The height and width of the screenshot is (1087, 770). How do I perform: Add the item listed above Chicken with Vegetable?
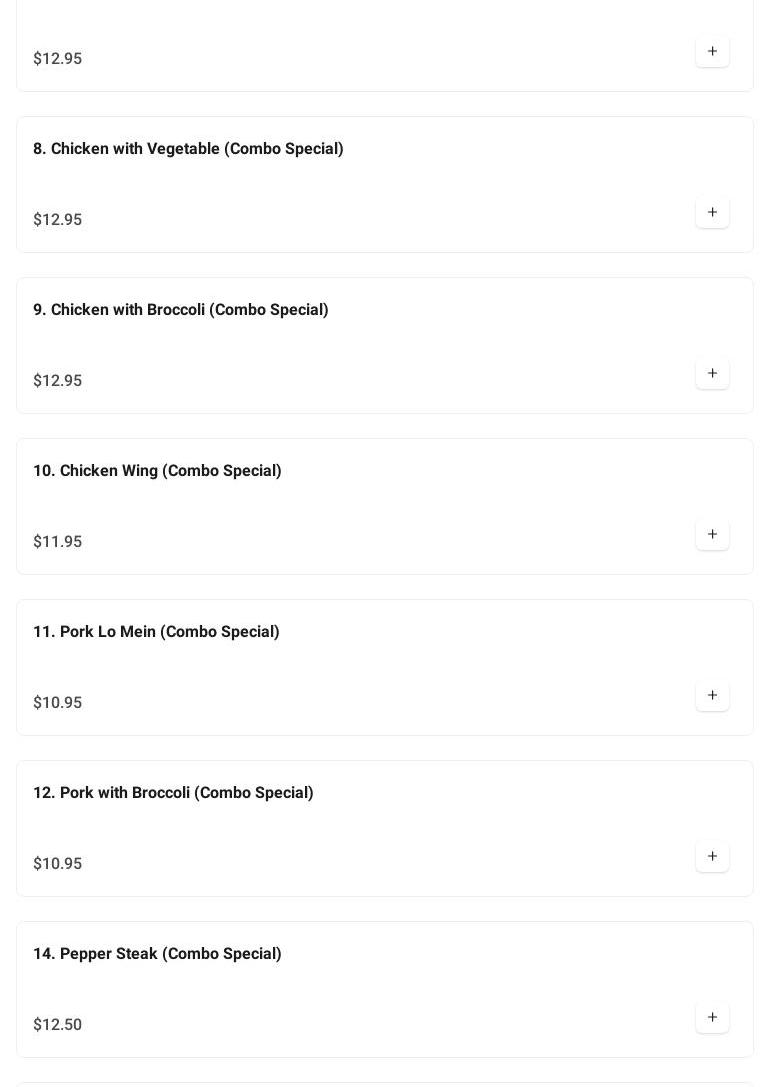(712, 52)
